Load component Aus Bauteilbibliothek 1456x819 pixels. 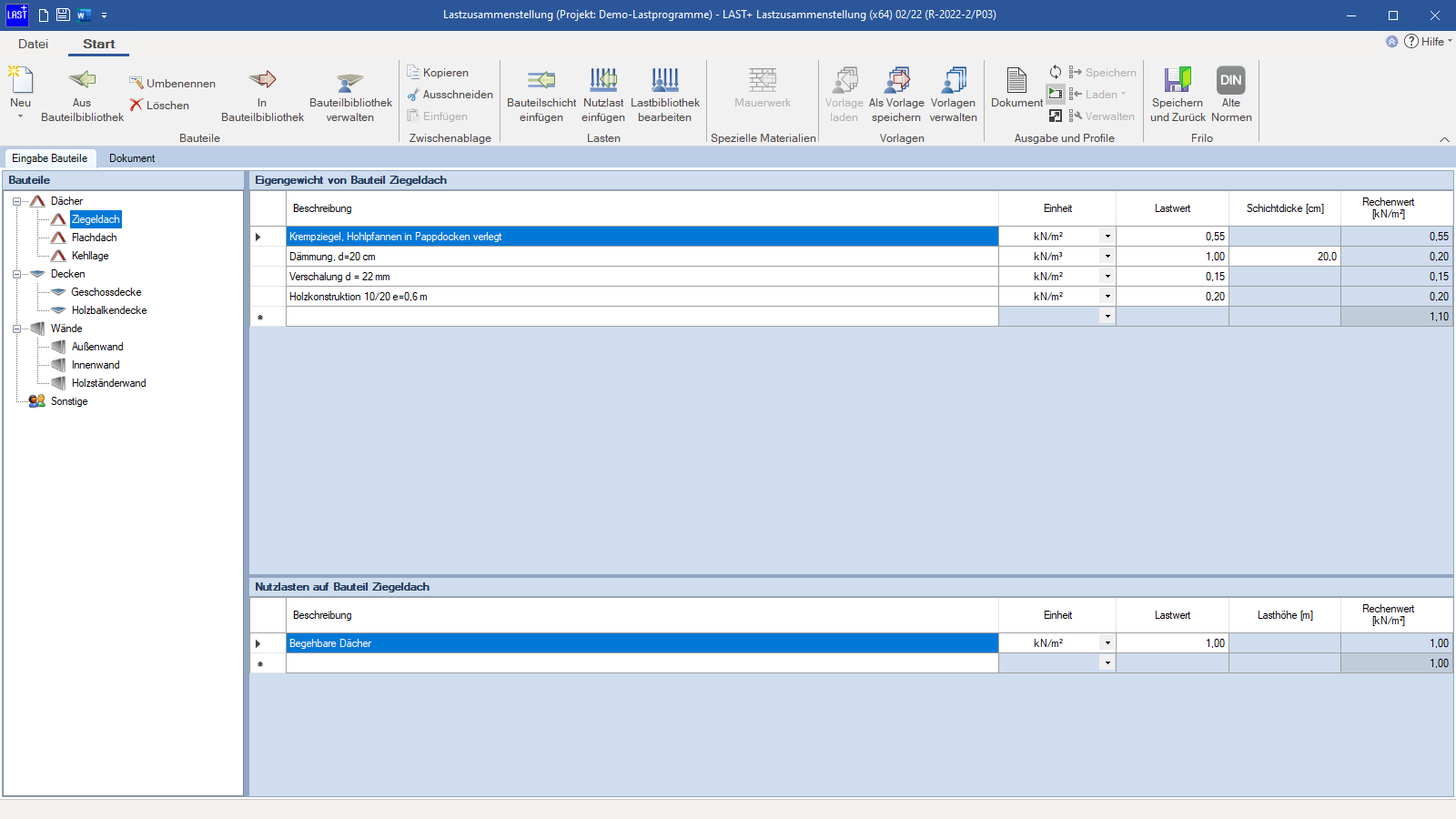point(82,95)
